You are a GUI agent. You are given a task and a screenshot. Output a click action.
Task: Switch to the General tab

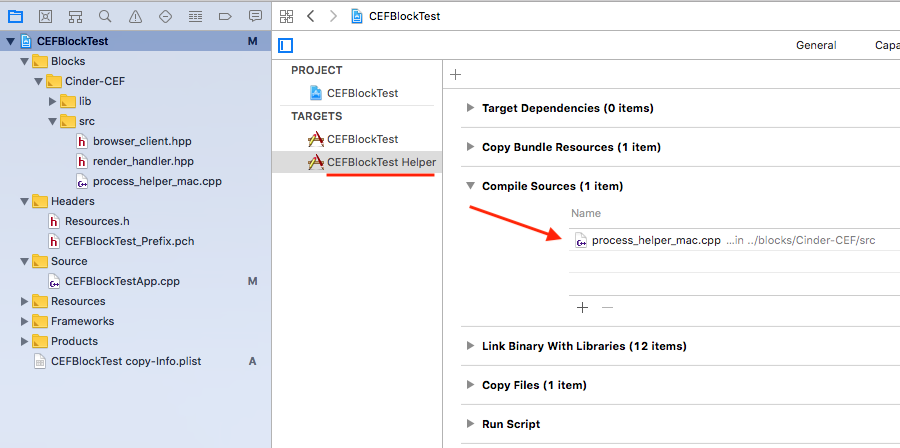816,45
